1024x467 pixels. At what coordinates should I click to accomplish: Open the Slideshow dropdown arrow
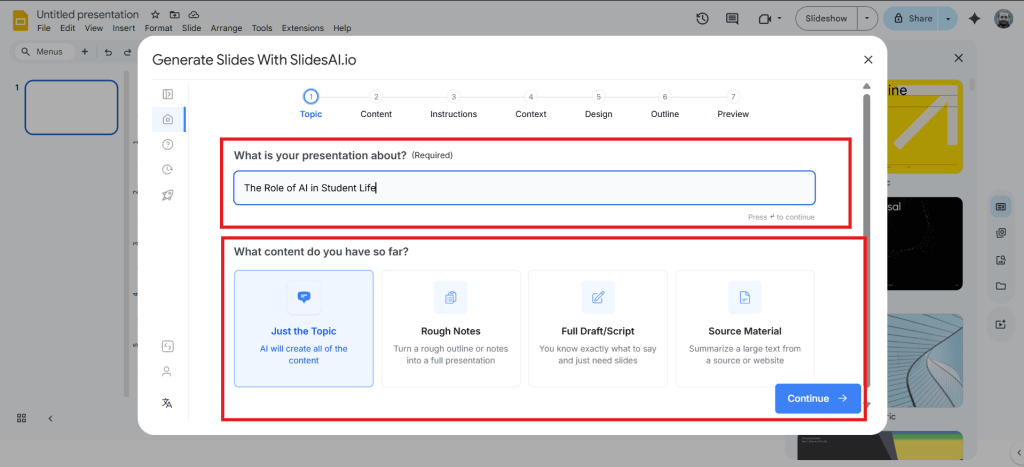[x=867, y=19]
